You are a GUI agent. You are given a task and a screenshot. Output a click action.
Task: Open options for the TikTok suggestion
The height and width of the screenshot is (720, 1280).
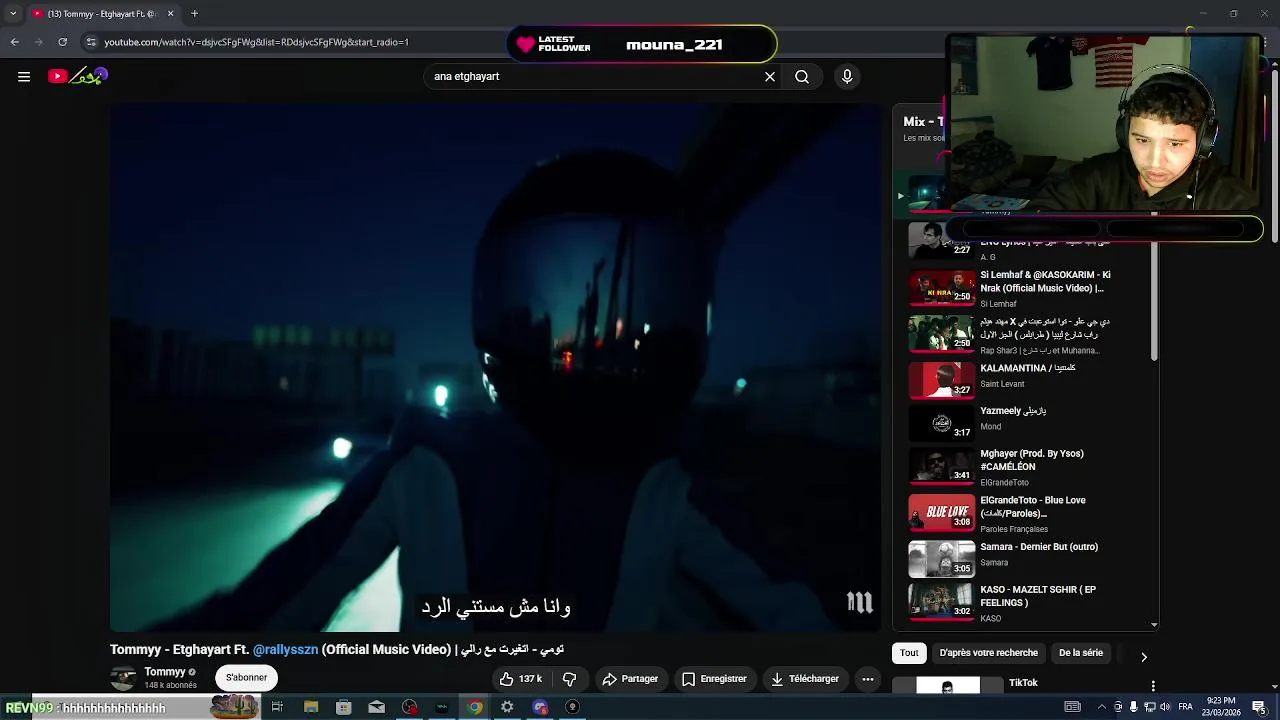1153,686
